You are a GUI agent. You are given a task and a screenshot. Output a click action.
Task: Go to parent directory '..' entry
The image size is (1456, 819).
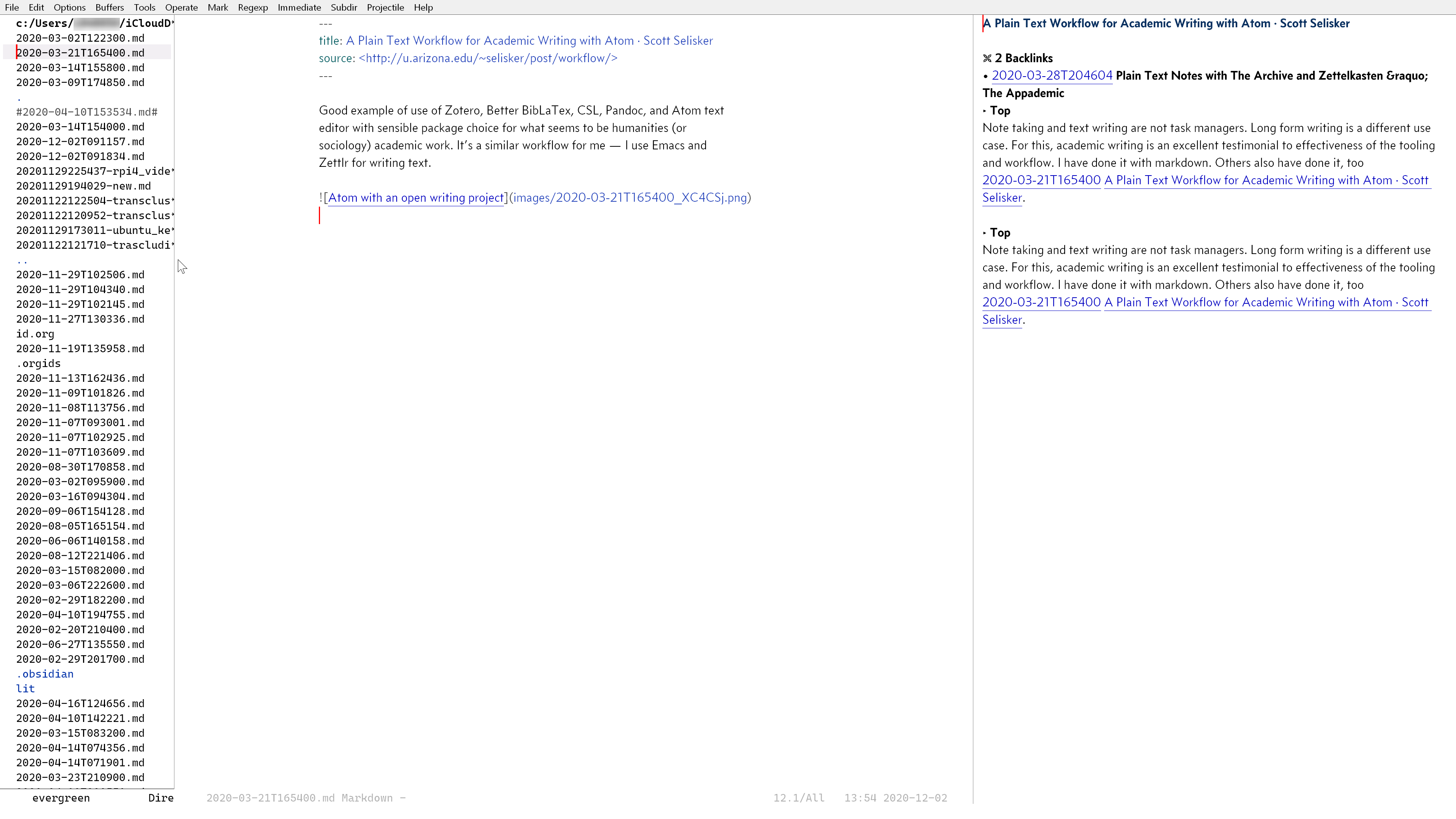[22, 260]
